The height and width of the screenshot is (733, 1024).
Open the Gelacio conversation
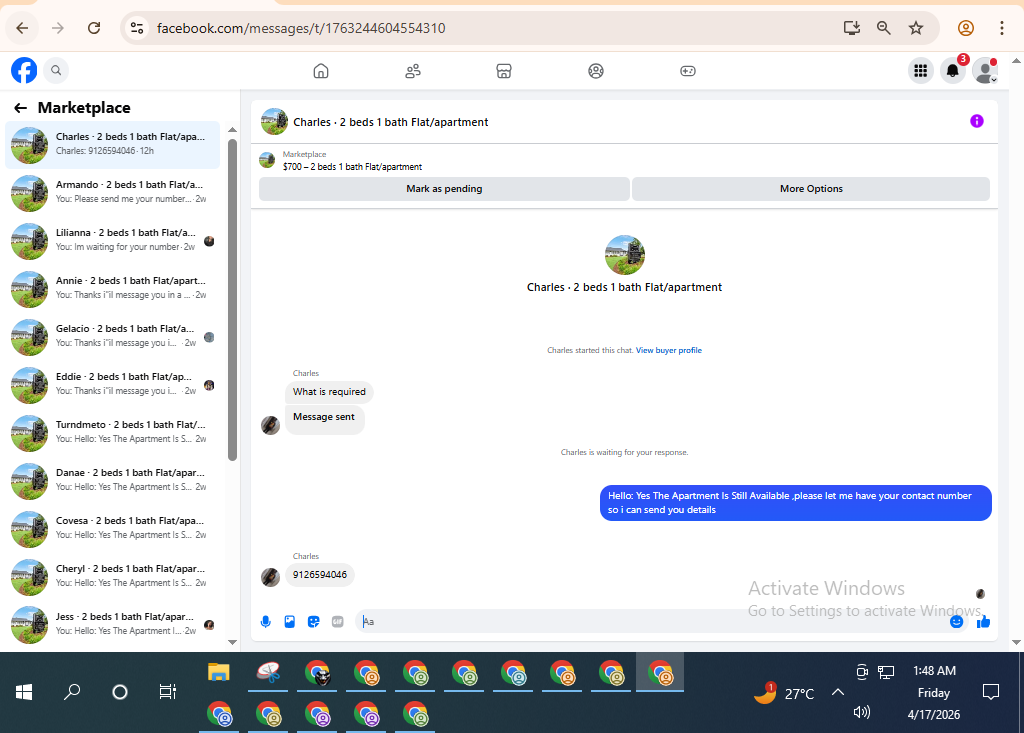tap(112, 336)
